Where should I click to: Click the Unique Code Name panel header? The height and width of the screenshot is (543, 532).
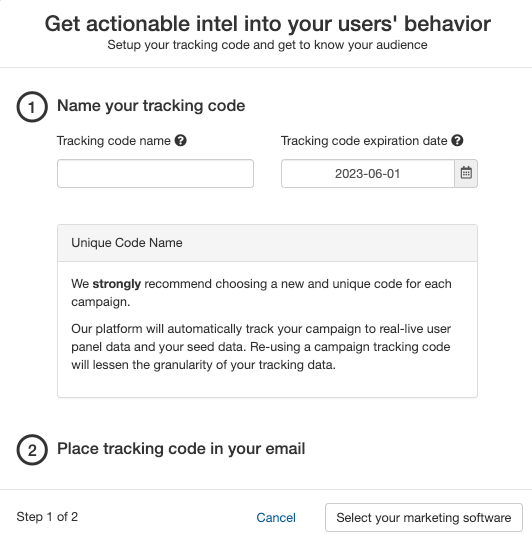(267, 243)
